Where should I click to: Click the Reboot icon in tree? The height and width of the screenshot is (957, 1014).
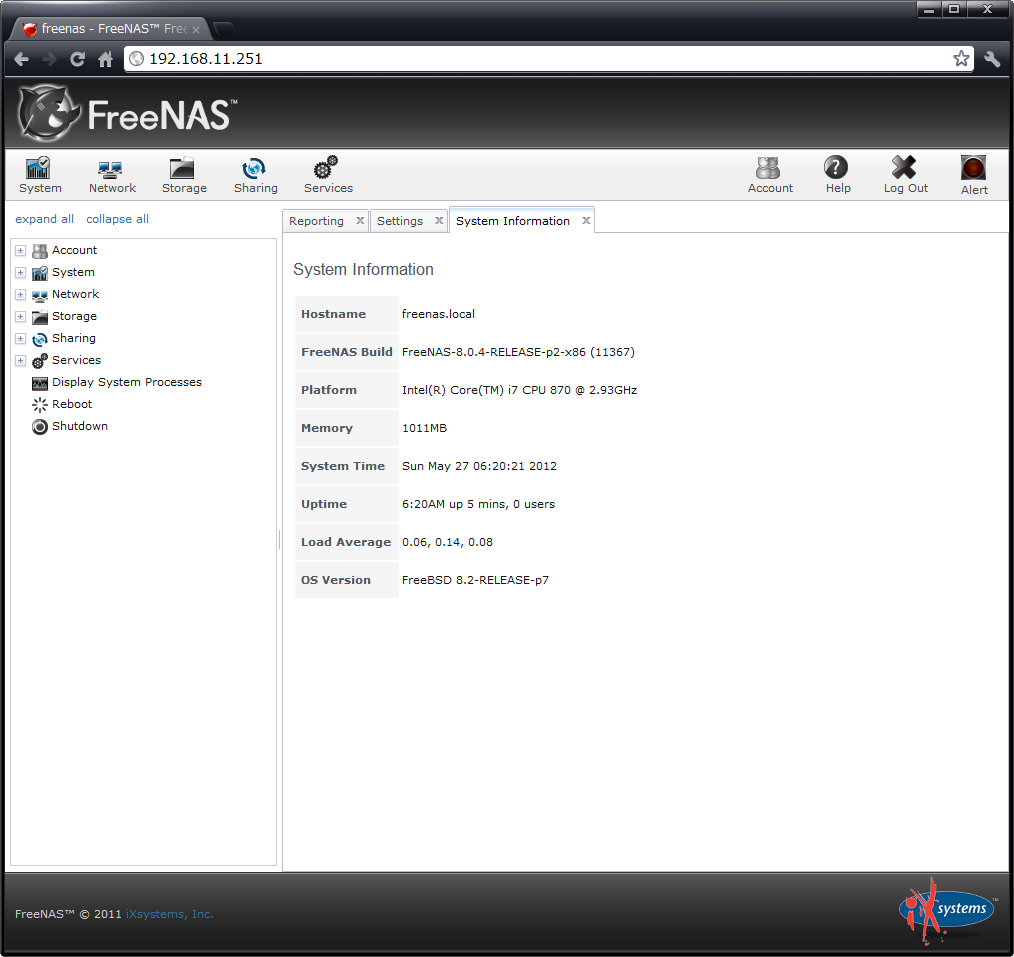(39, 405)
